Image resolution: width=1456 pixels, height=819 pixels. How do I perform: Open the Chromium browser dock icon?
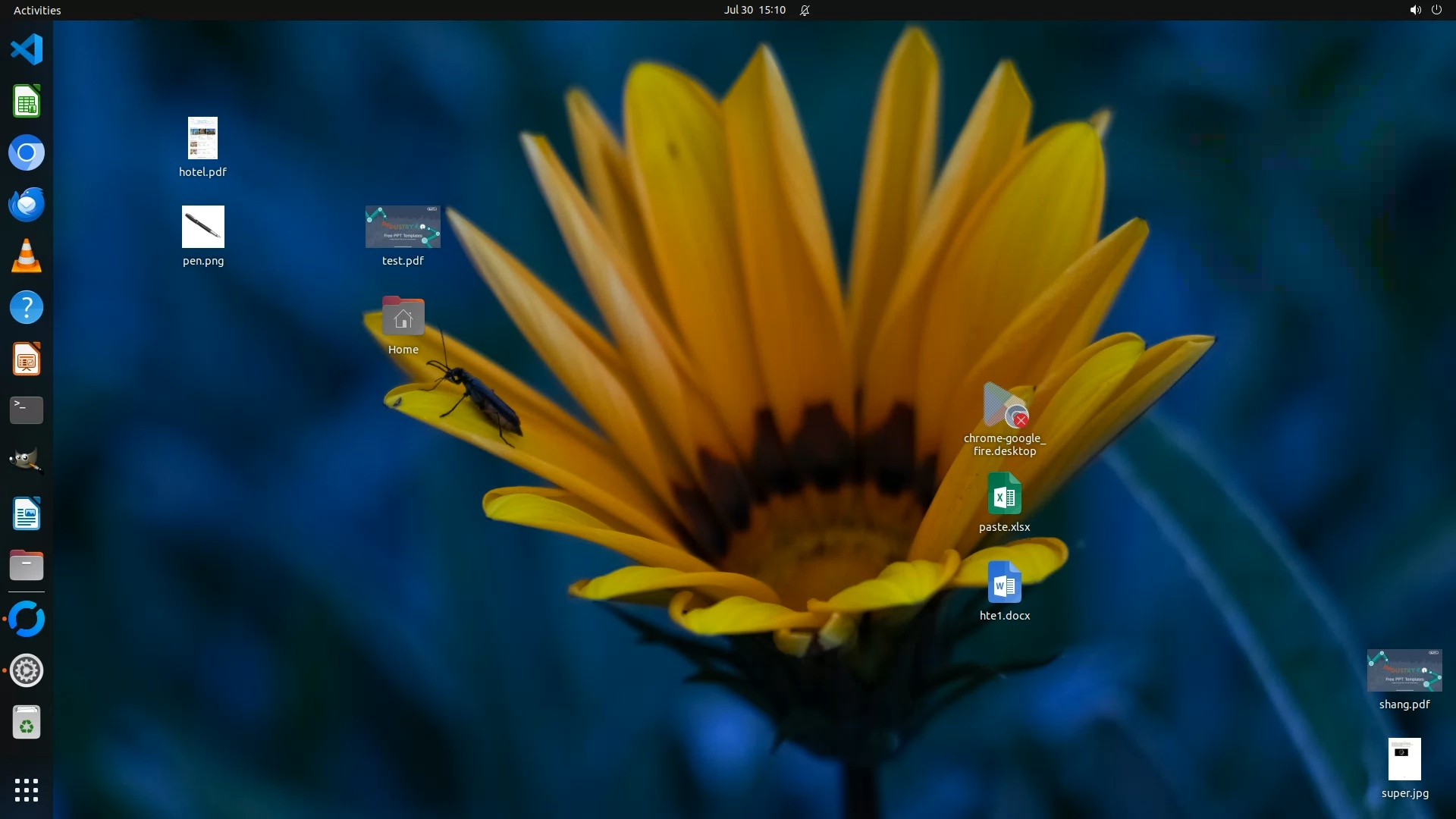(x=27, y=153)
